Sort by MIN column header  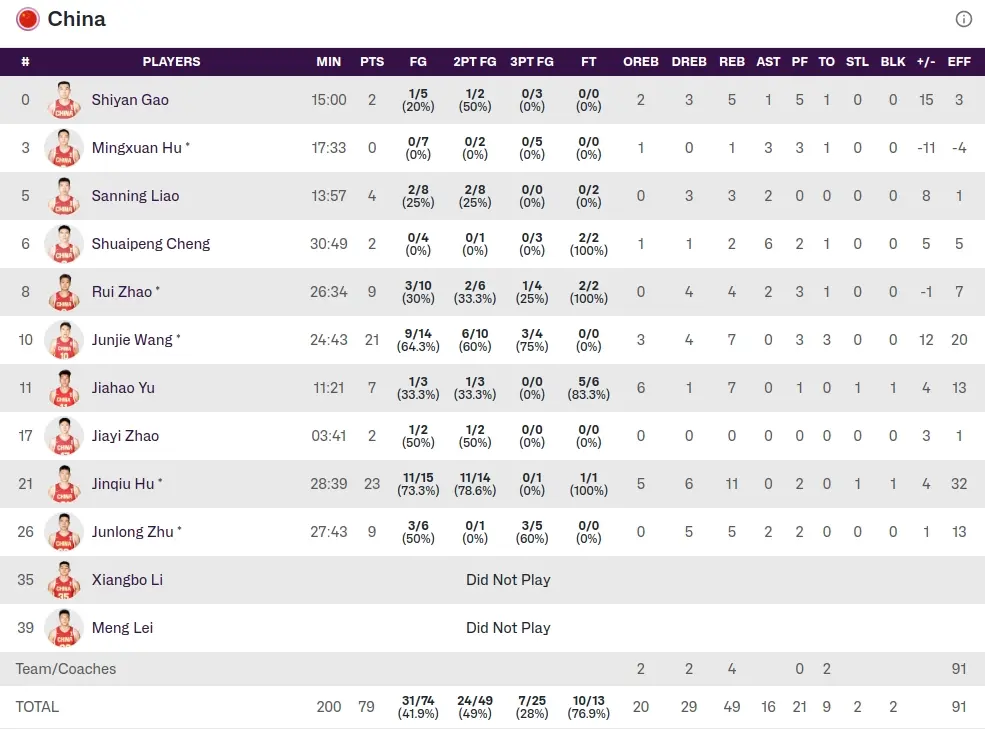[x=329, y=62]
